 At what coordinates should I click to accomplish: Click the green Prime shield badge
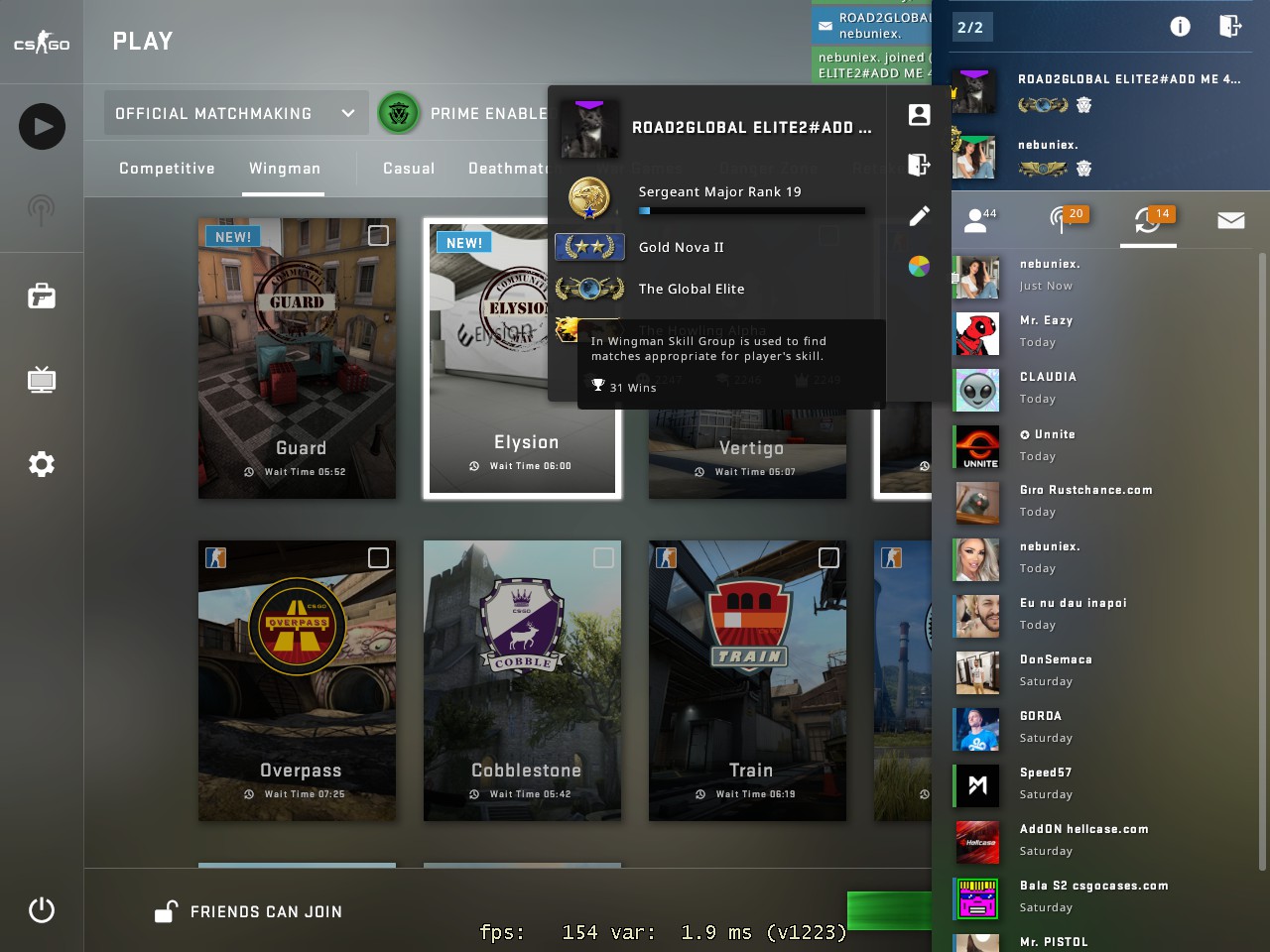click(399, 113)
